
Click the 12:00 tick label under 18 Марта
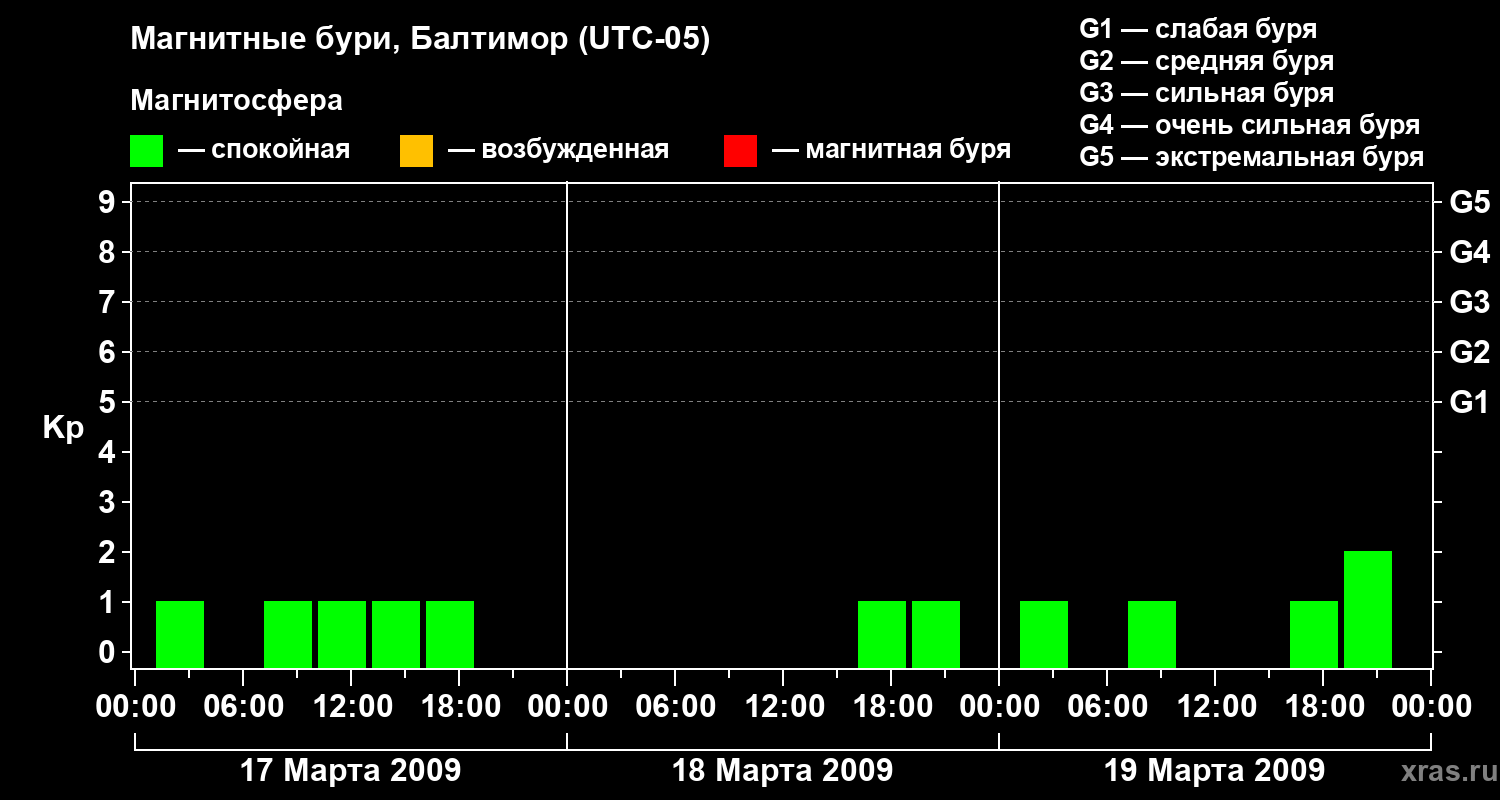[x=783, y=707]
